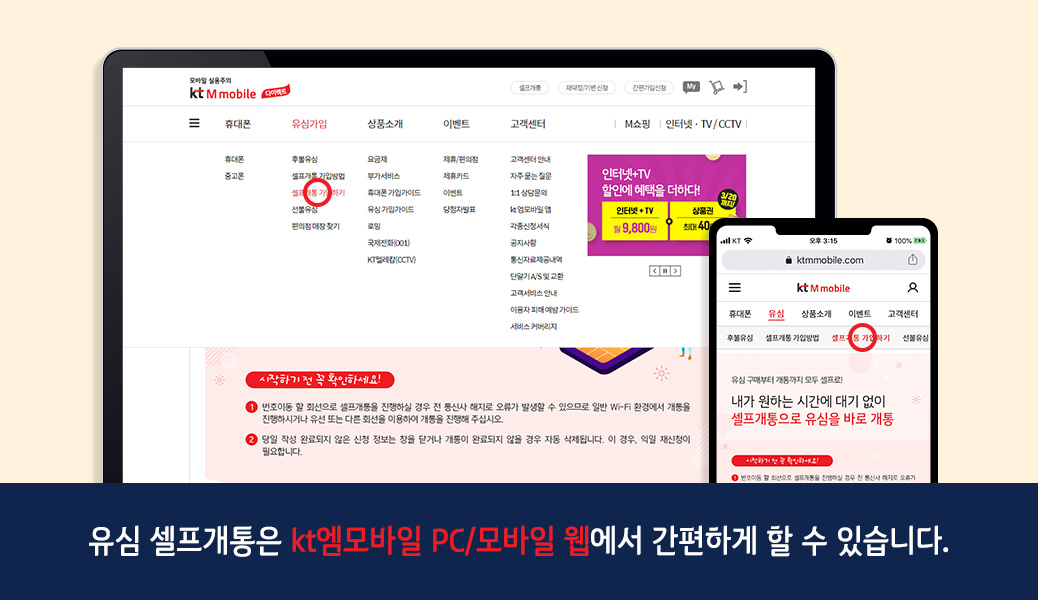Select 각종신청서식
Viewport: 1038px width, 600px height.
[x=530, y=226]
